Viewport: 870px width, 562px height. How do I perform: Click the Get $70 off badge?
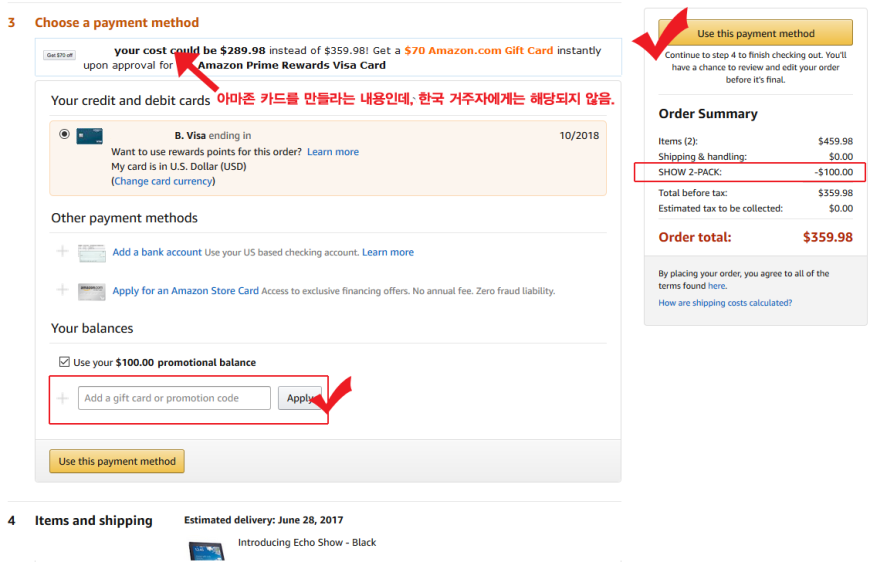pos(59,55)
